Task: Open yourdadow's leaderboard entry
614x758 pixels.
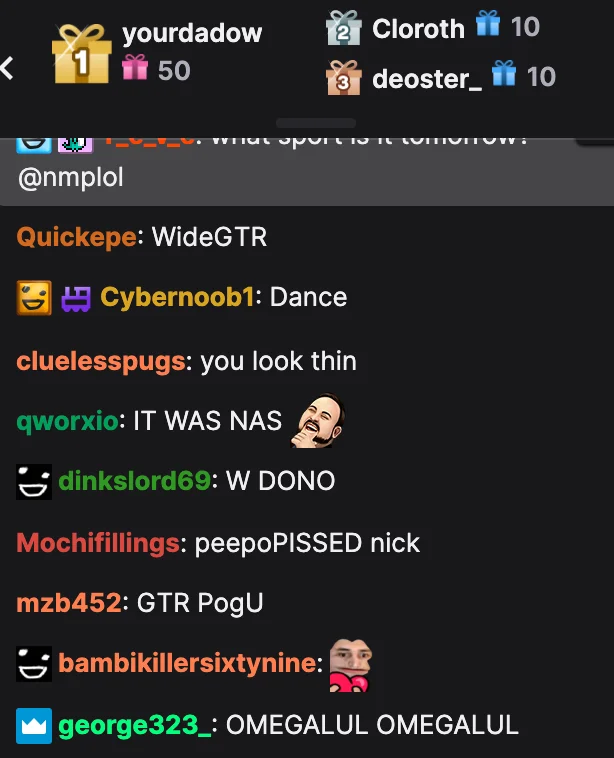Action: pos(192,33)
